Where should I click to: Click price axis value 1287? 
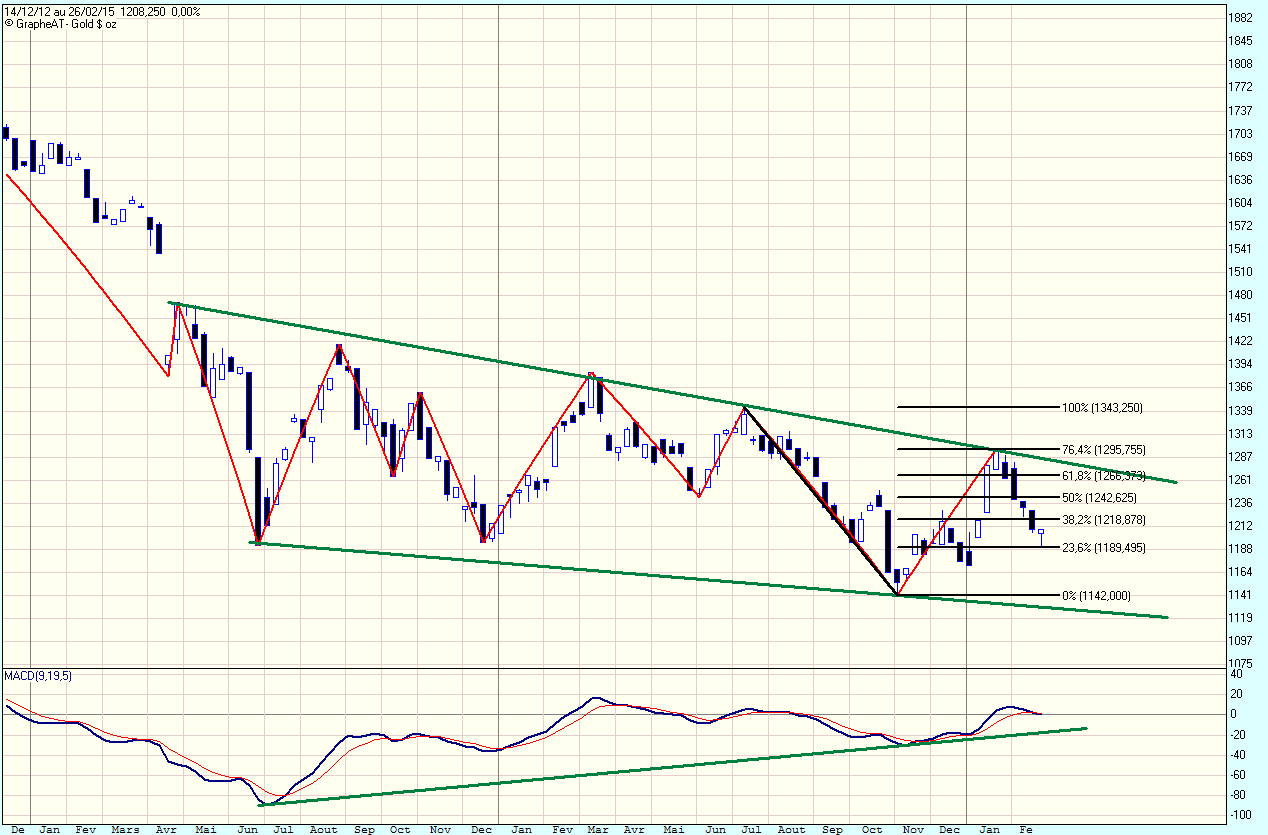(x=1241, y=457)
